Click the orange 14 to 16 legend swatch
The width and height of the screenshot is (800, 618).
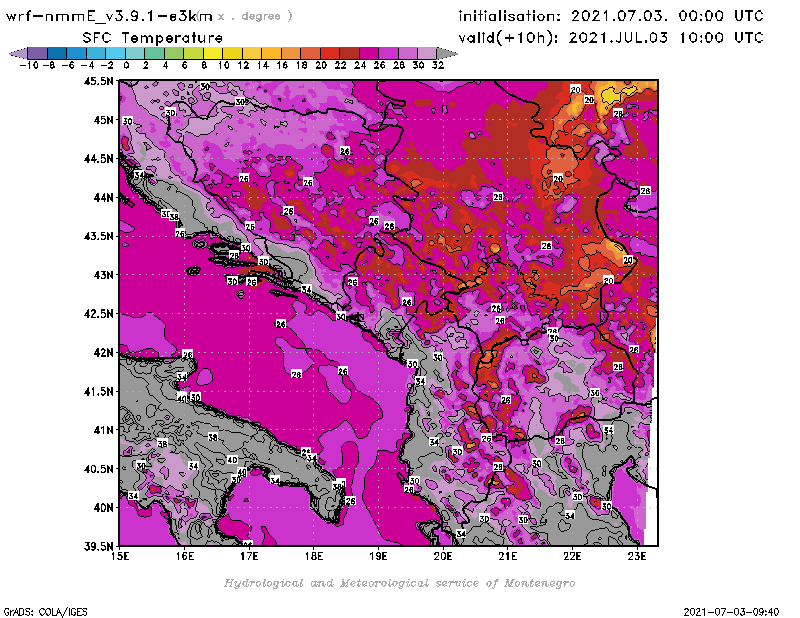pos(271,53)
